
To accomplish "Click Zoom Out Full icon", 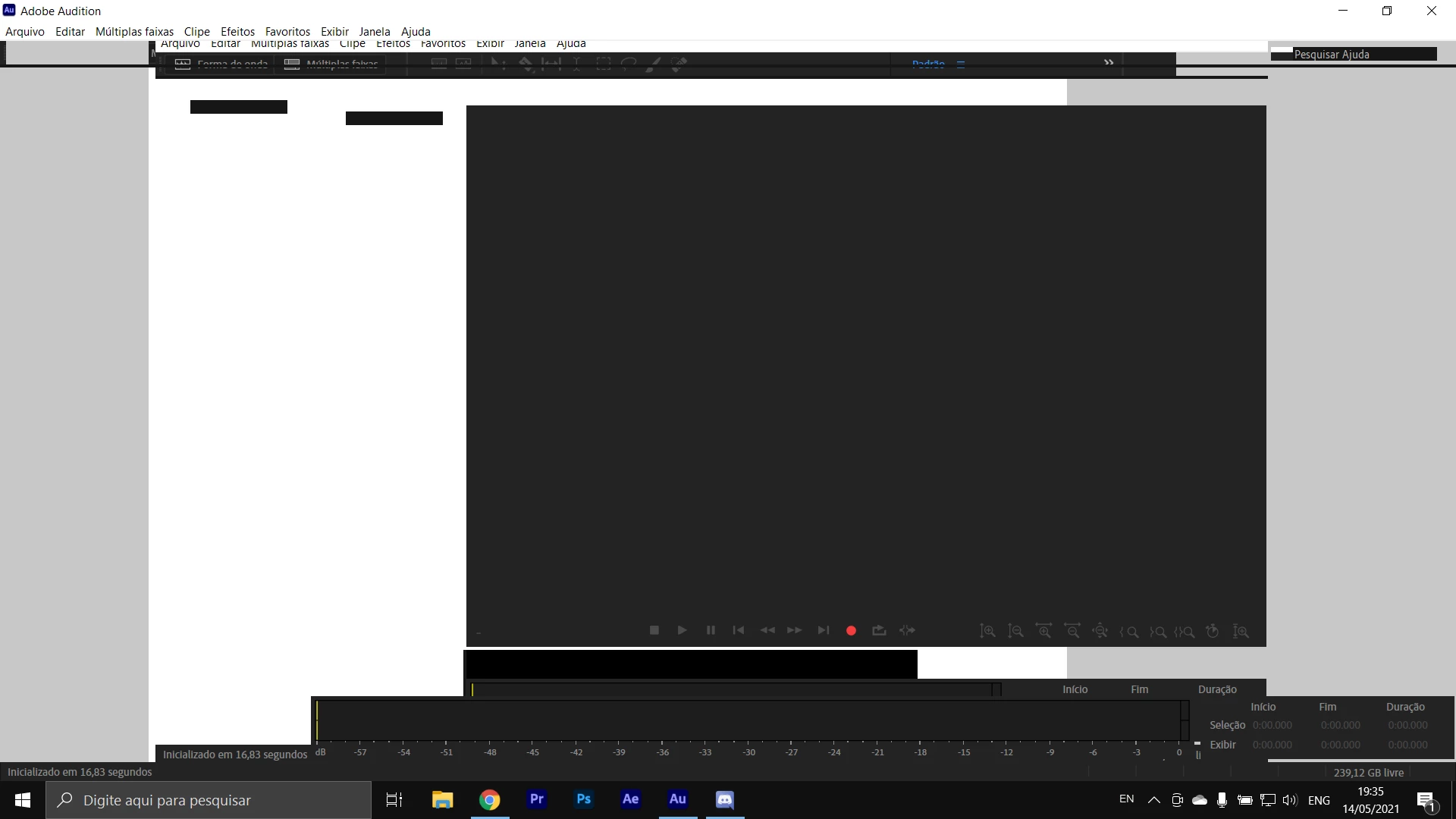I will (x=1100, y=631).
